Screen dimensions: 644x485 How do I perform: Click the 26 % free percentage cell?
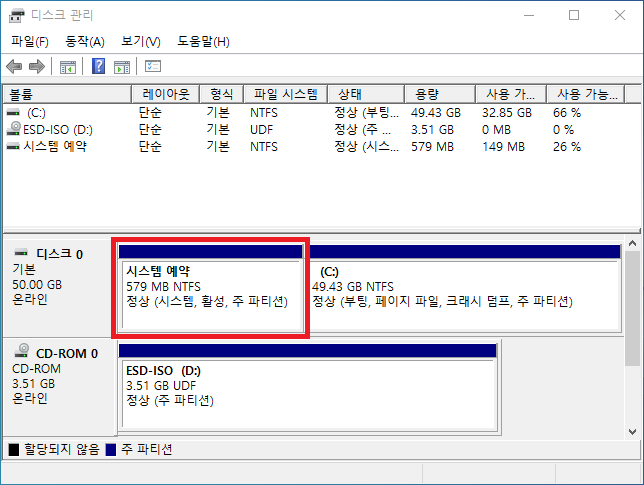tap(567, 147)
